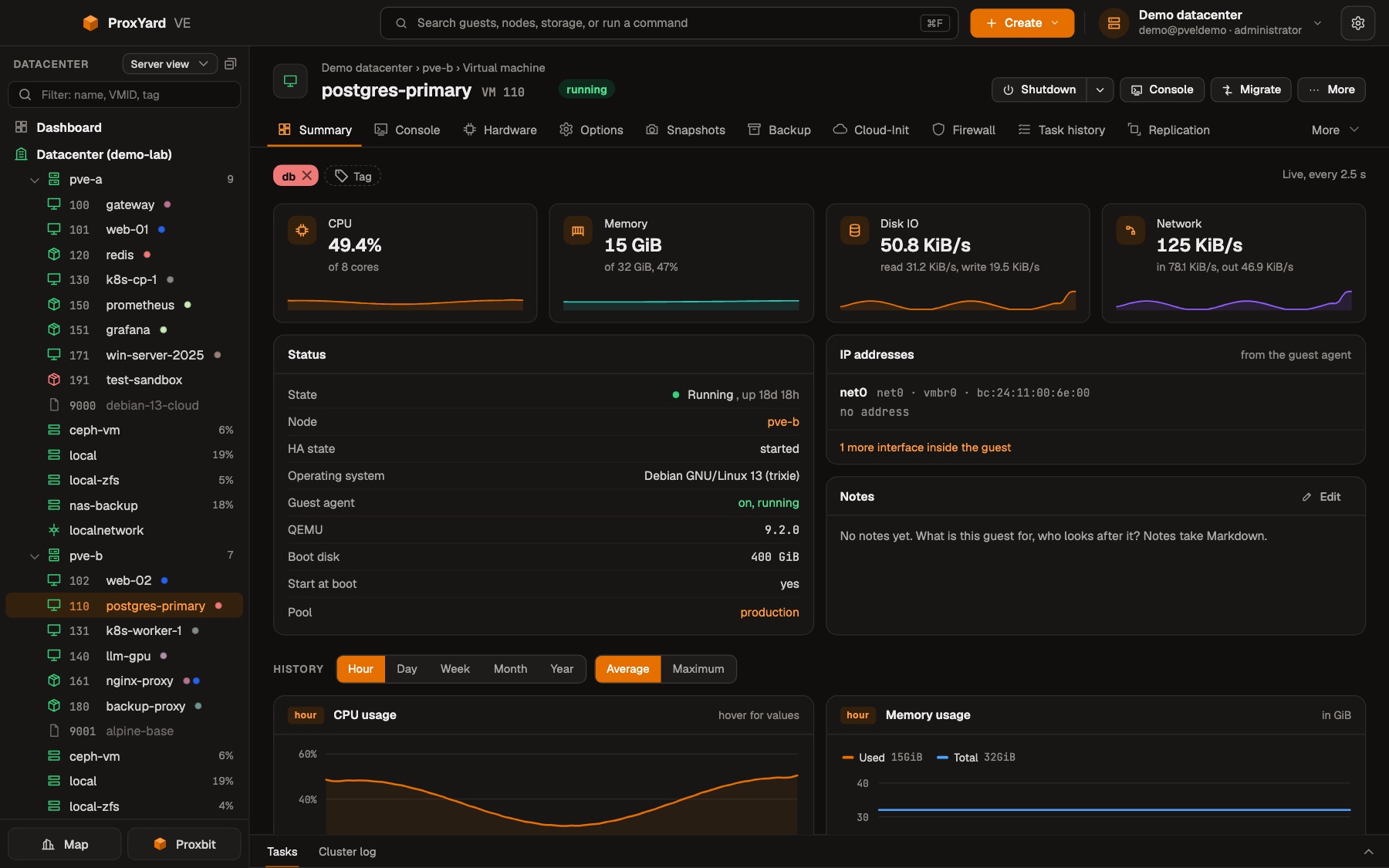Click the Network card icon
1389x868 pixels.
pyautogui.click(x=1130, y=231)
